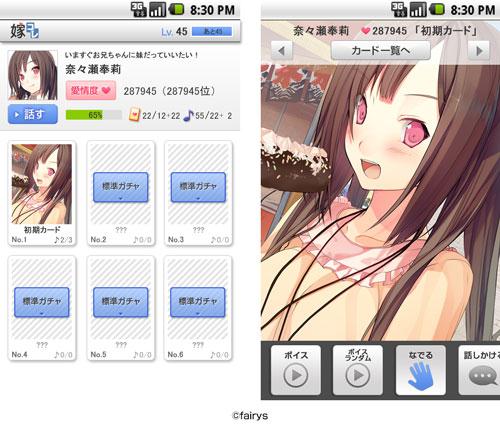Viewport: 500px width, 425px height.
Task: Click battery icon in right status bar
Action: (x=437, y=9)
